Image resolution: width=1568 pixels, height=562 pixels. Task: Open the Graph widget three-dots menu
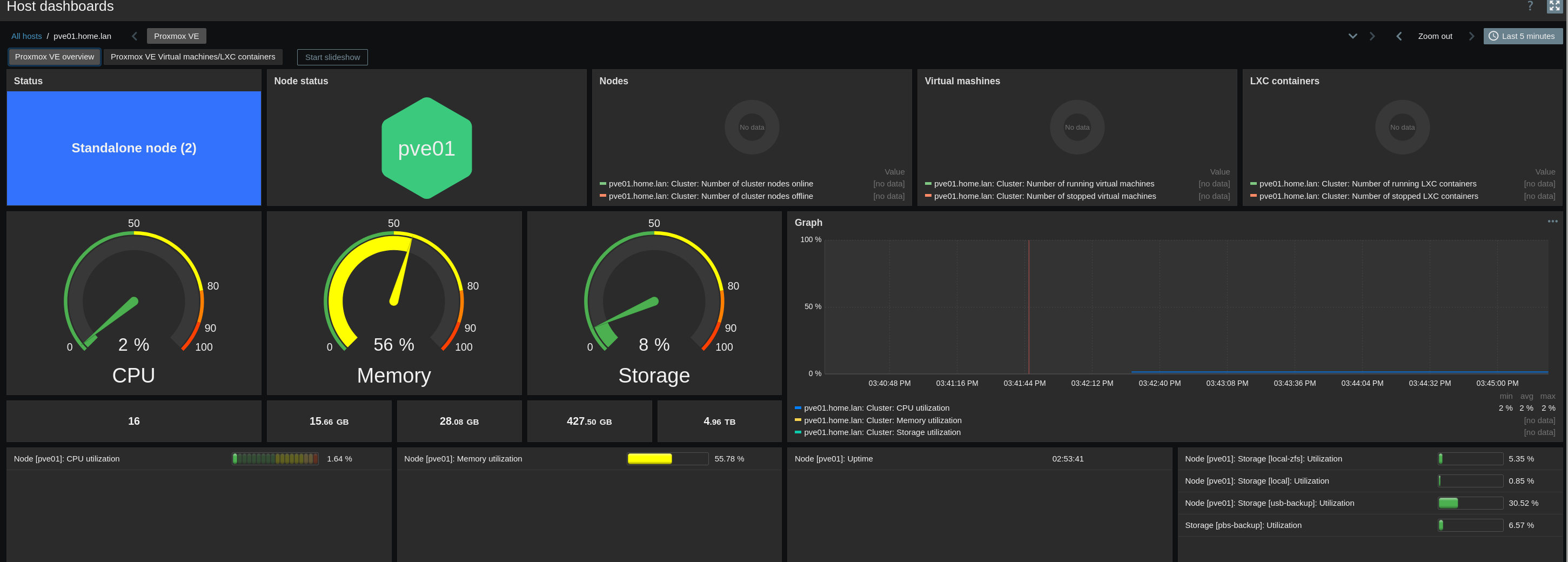pos(1552,222)
